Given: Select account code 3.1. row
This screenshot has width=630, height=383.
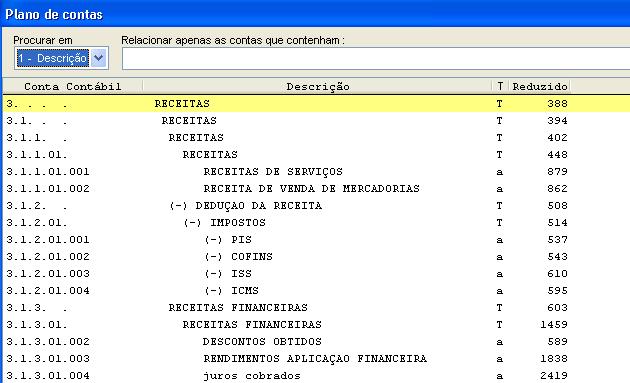Looking at the screenshot, I should [x=316, y=121].
